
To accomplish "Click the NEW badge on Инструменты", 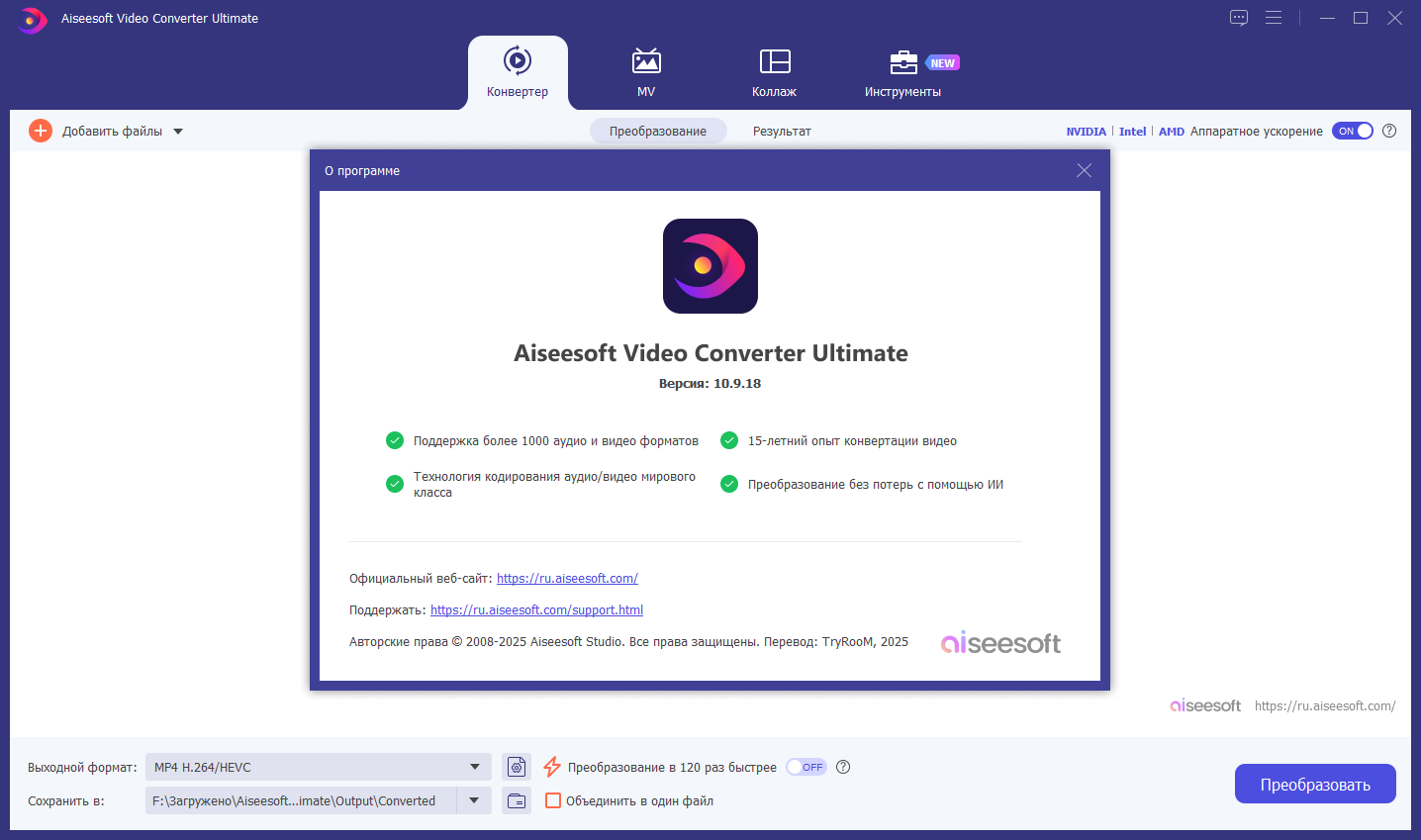I will pos(942,62).
